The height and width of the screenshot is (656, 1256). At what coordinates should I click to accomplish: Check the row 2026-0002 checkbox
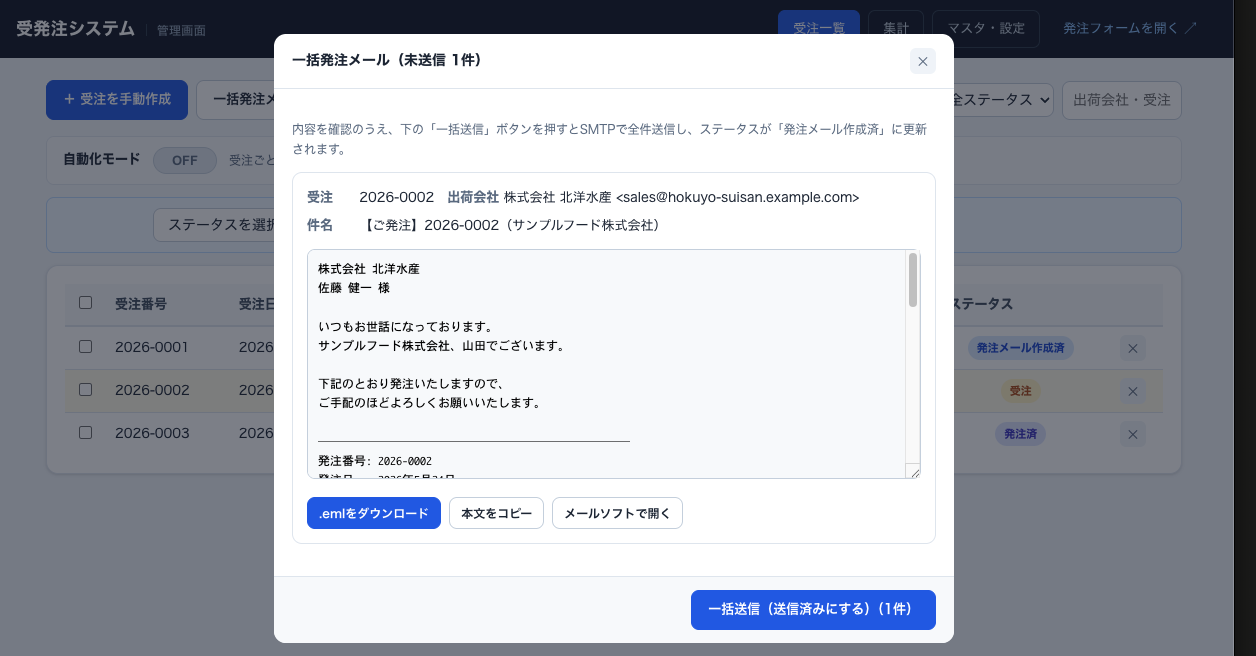[x=85, y=390]
